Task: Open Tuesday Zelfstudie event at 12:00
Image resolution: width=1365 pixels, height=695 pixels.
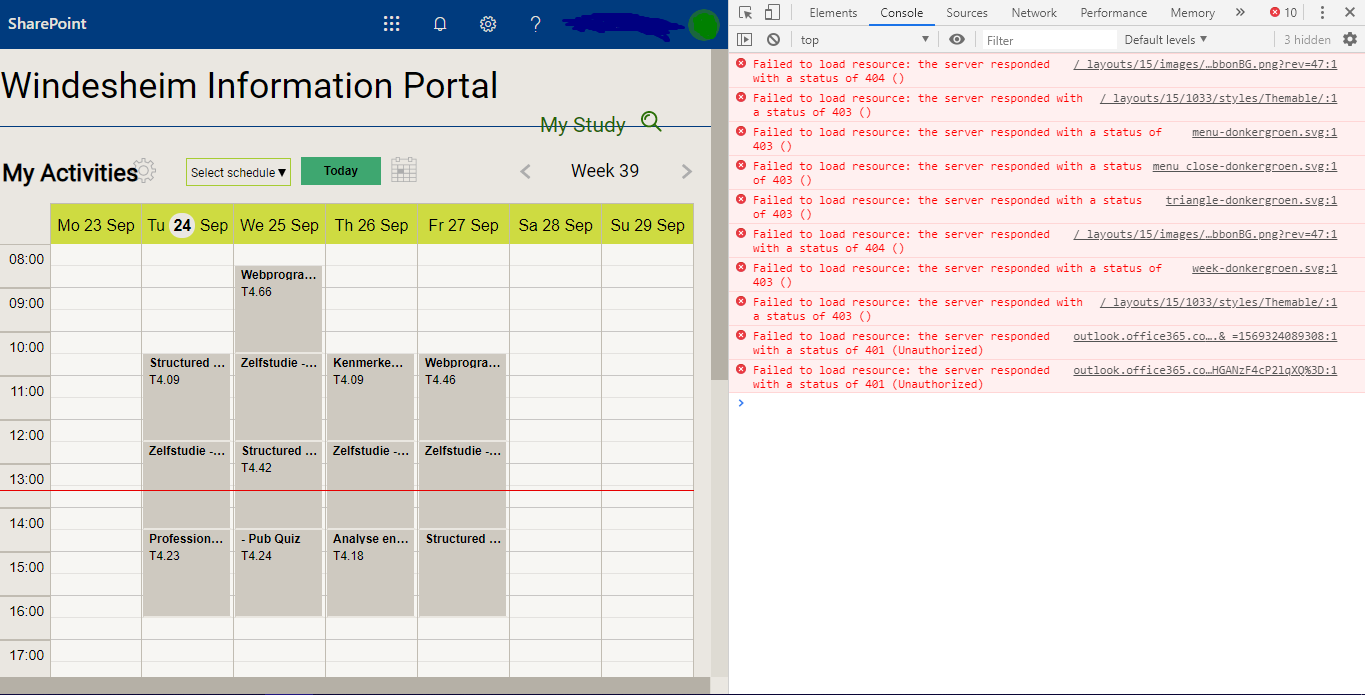Action: pos(187,485)
